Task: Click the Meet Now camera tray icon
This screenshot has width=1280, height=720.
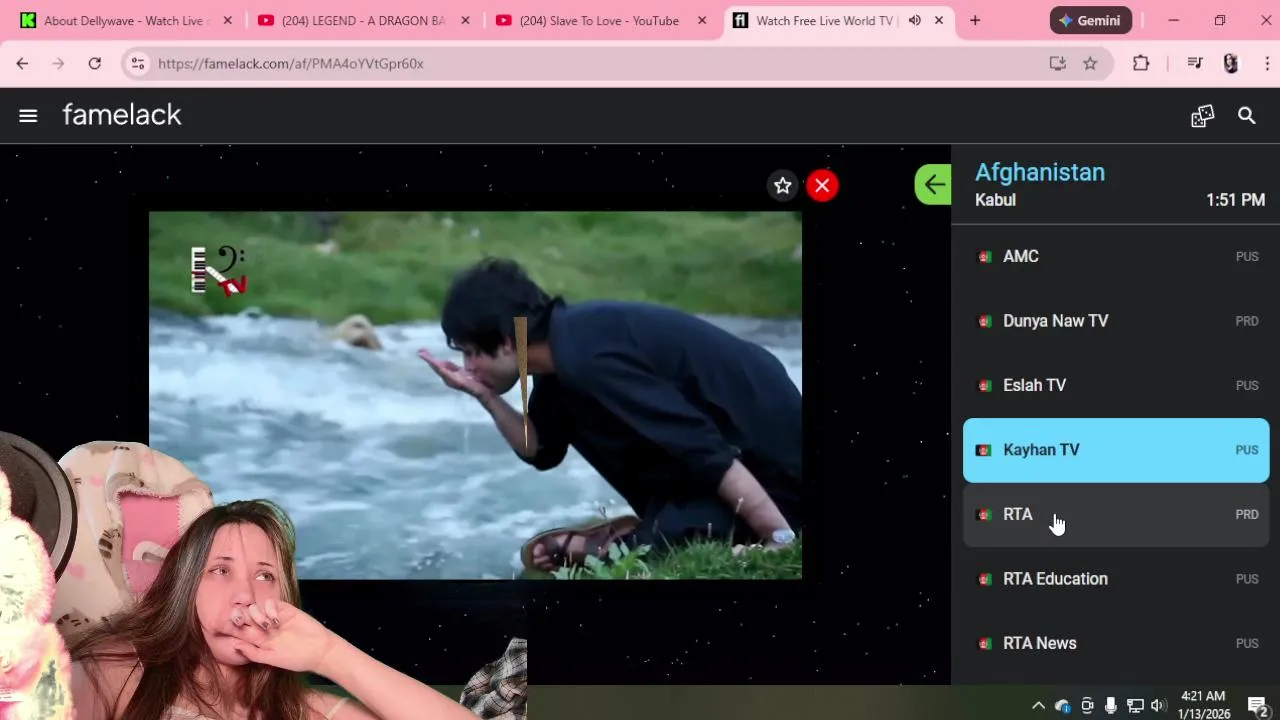Action: (x=1087, y=705)
